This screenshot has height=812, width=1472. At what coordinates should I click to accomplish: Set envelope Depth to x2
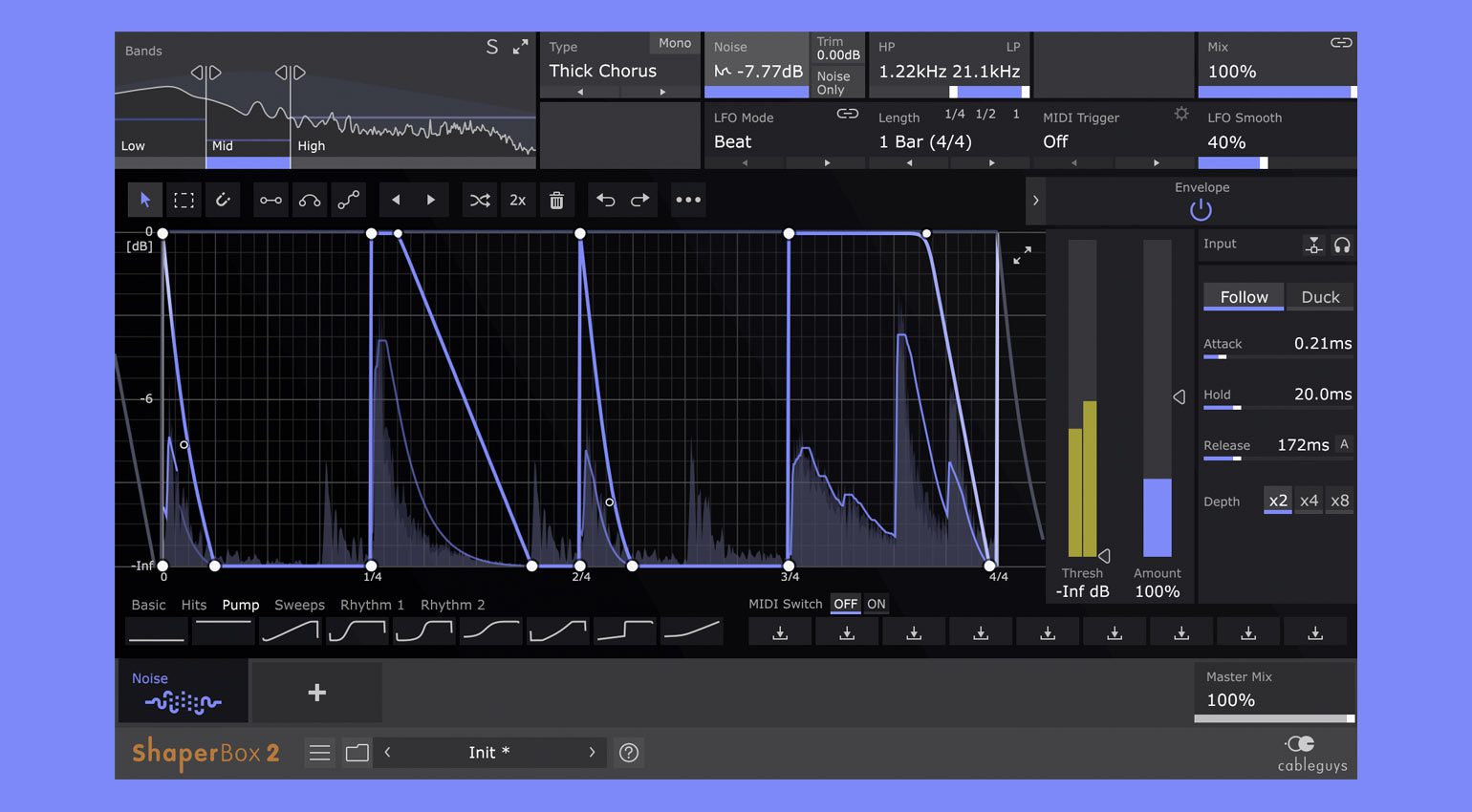[1278, 501]
